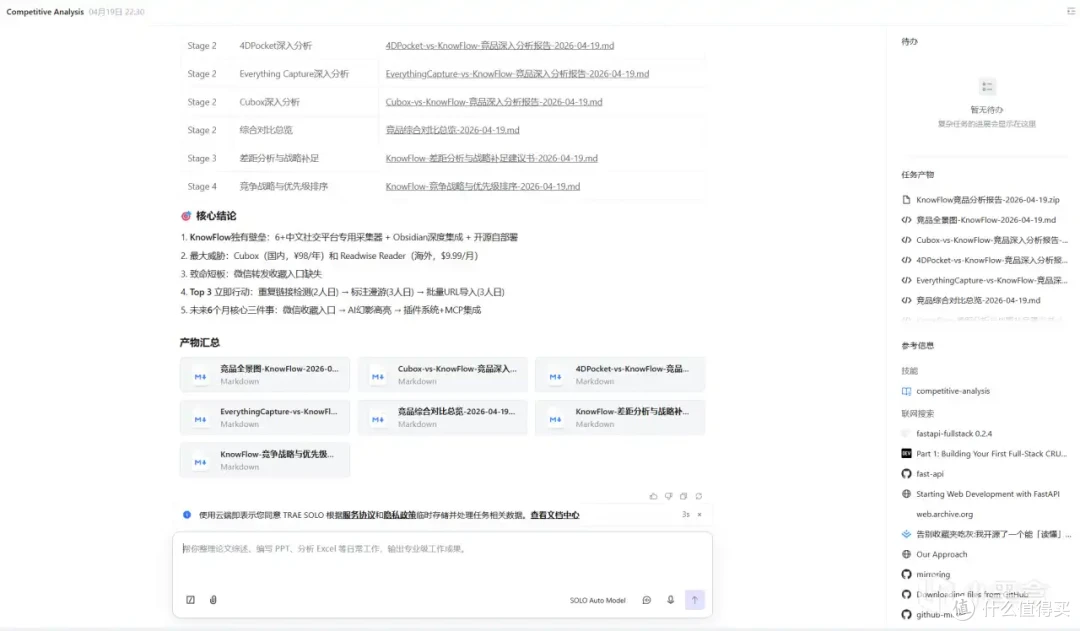The image size is (1080, 631).
Task: Open web.archive.org reference
Action: (944, 514)
